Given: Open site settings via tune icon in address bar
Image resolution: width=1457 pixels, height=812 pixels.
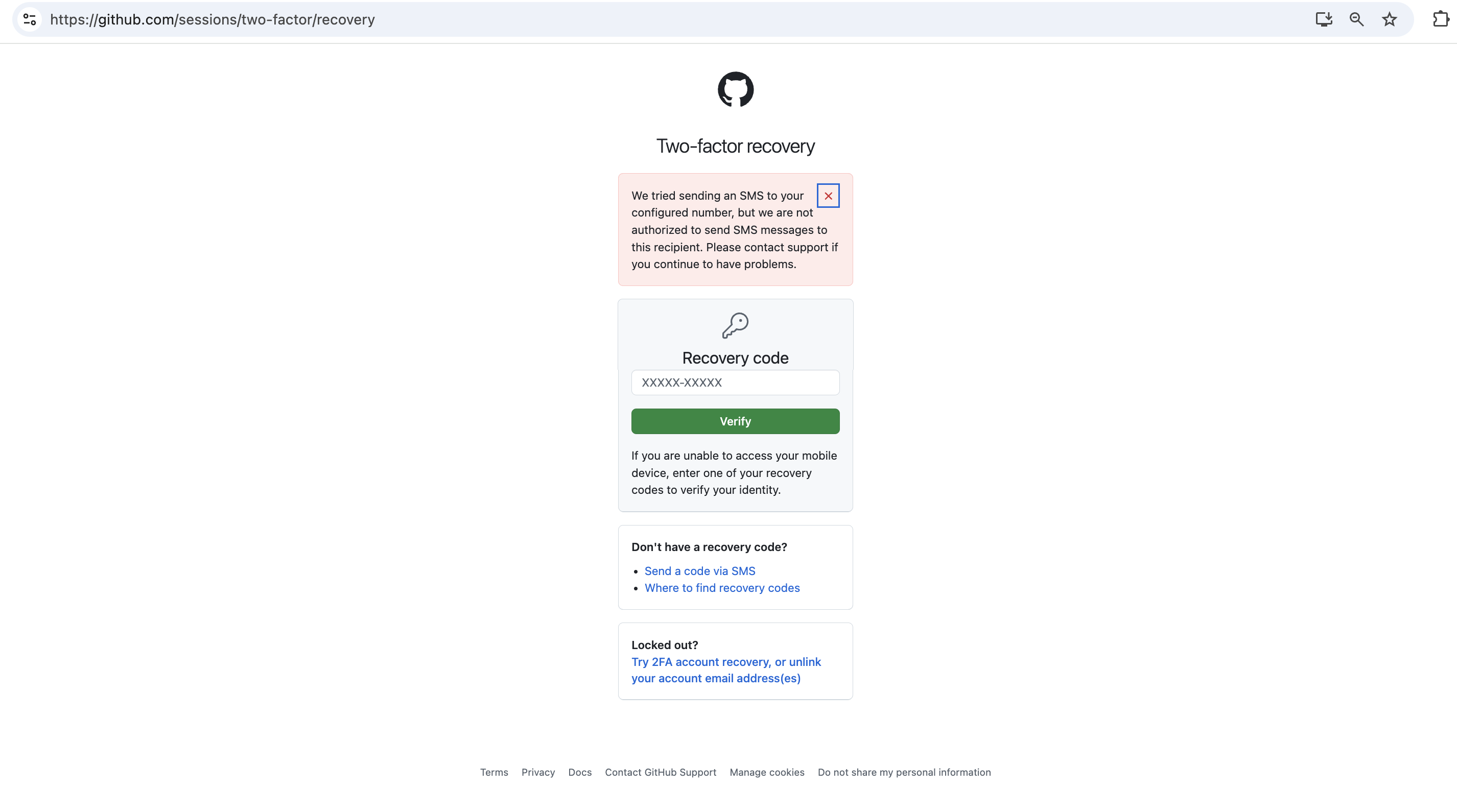Looking at the screenshot, I should (30, 19).
